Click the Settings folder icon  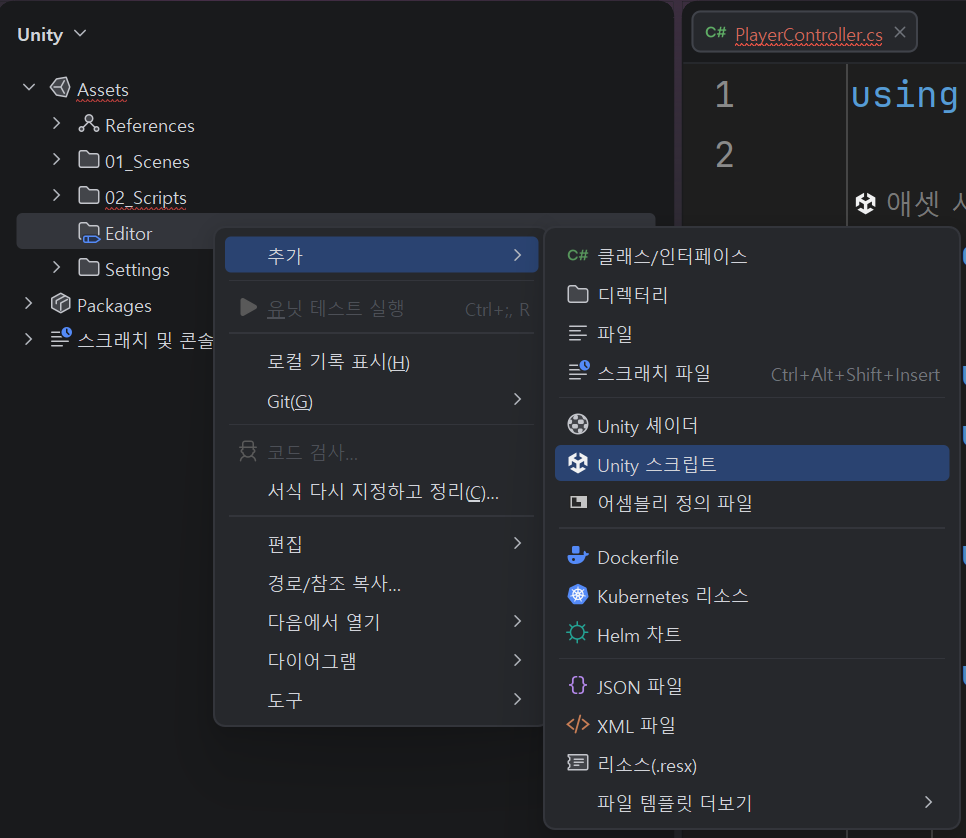point(89,268)
